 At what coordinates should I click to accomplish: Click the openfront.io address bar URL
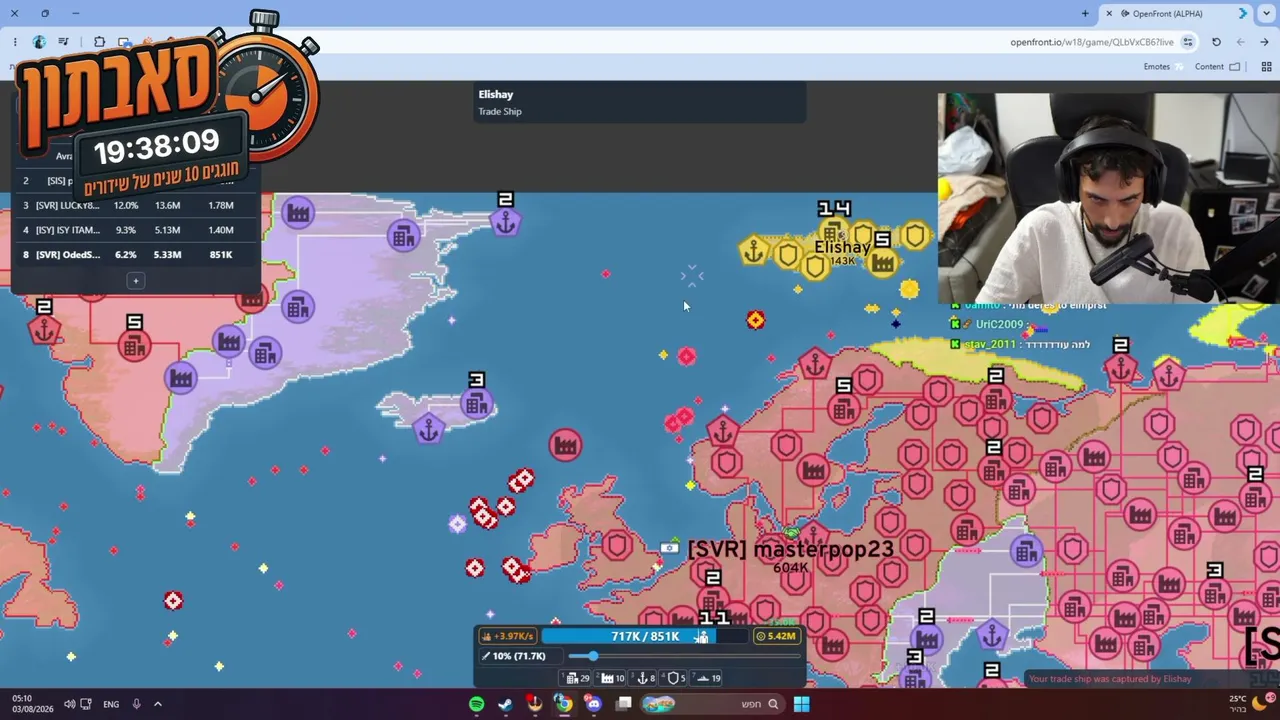click(1091, 42)
